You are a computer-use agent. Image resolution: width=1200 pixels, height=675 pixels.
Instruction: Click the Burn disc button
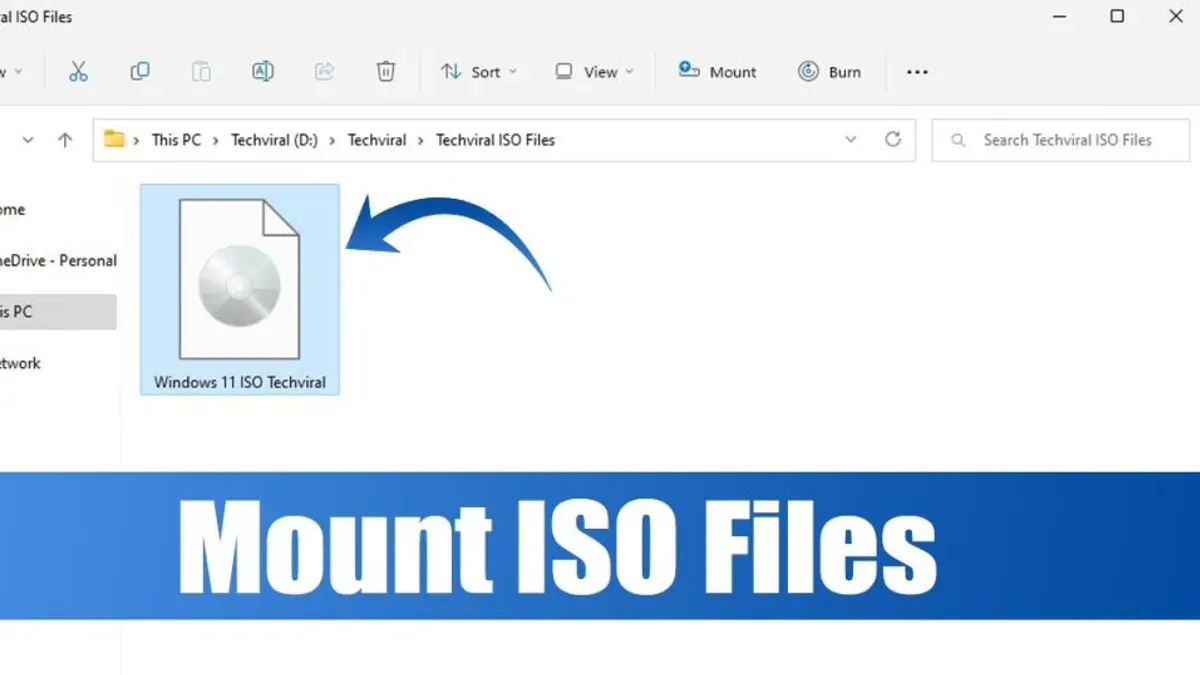coord(829,72)
